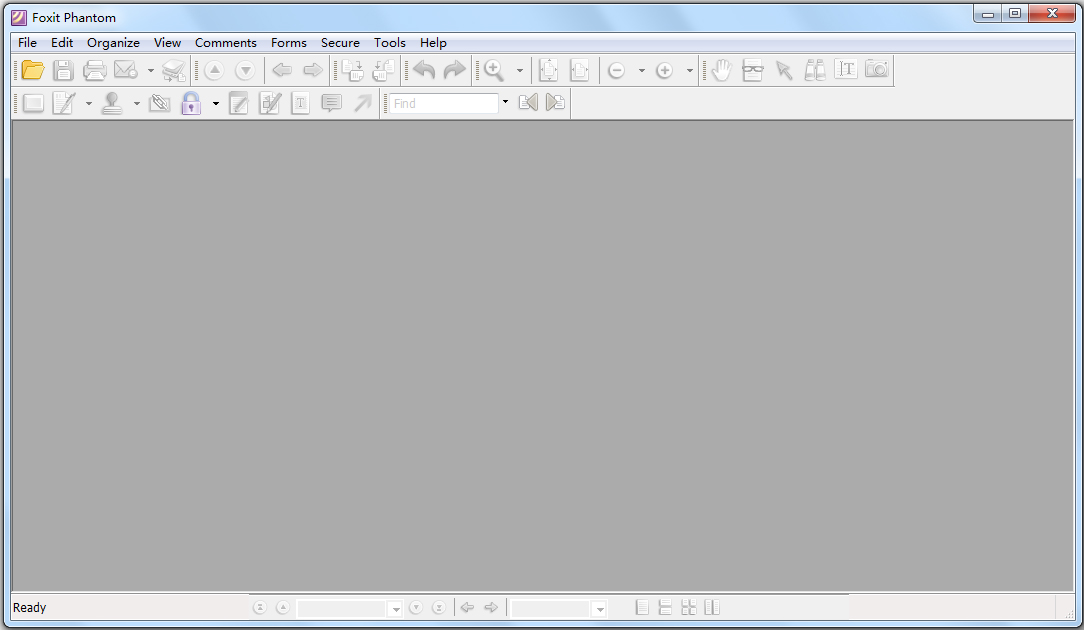
Task: Click the Email envelope icon
Action: click(126, 70)
